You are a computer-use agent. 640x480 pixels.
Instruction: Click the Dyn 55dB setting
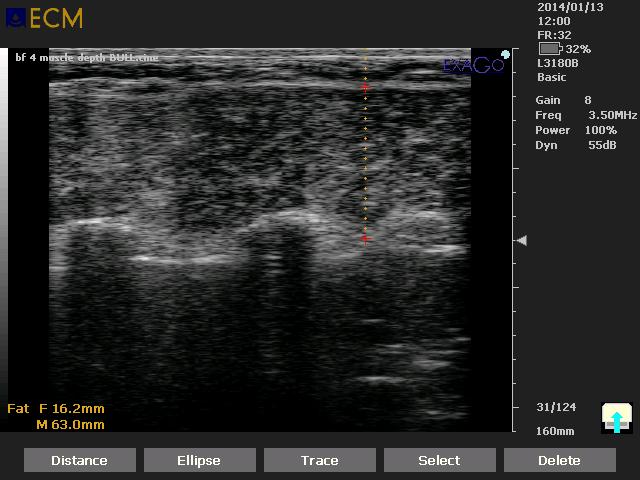(602, 145)
